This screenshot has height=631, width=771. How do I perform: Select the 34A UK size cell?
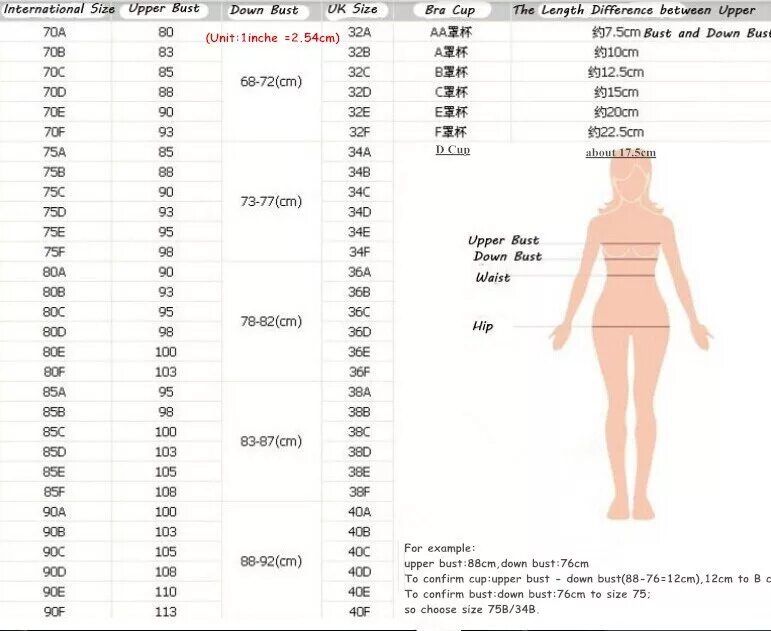[x=359, y=152]
